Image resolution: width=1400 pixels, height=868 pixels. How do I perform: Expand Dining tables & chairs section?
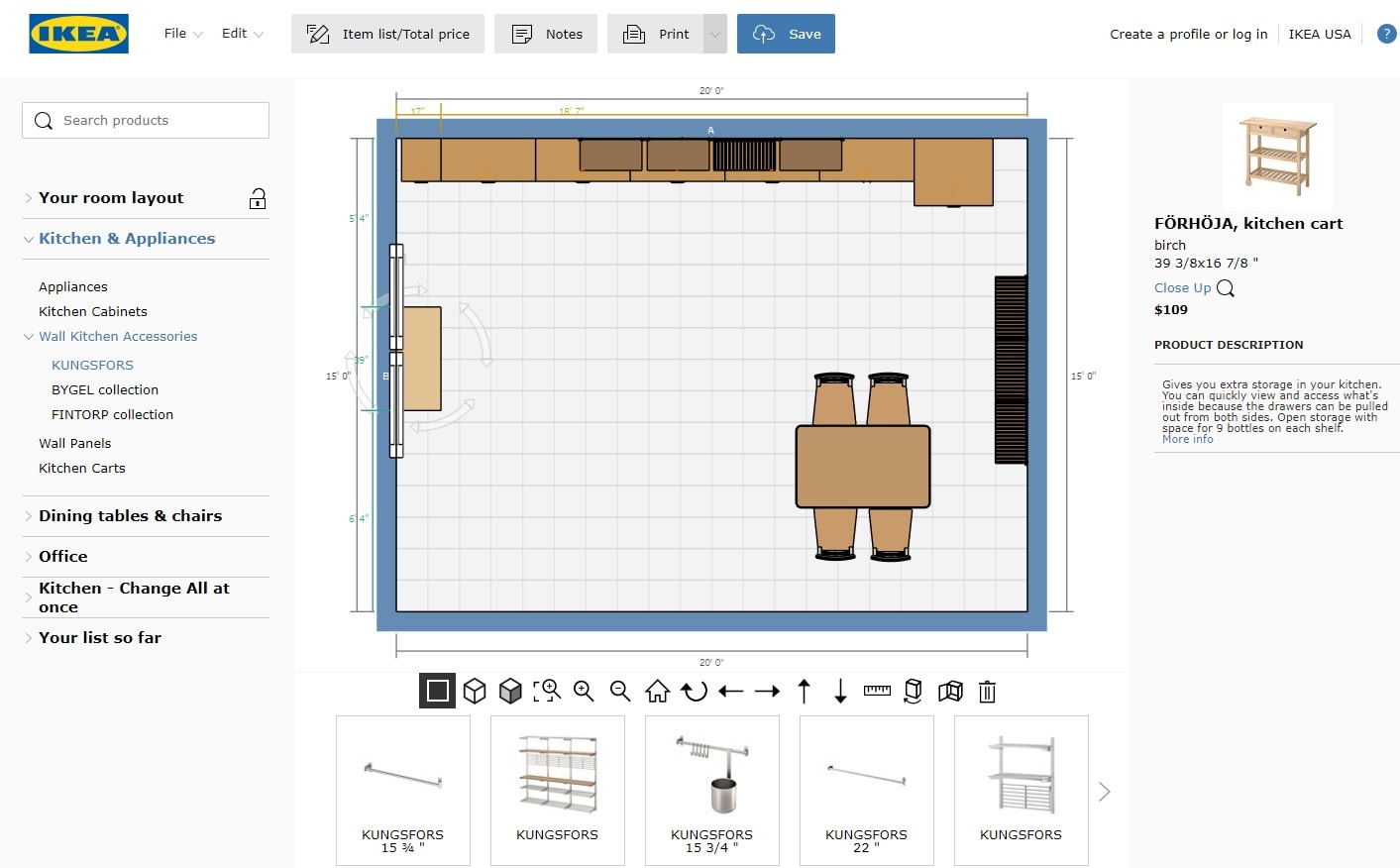(130, 516)
